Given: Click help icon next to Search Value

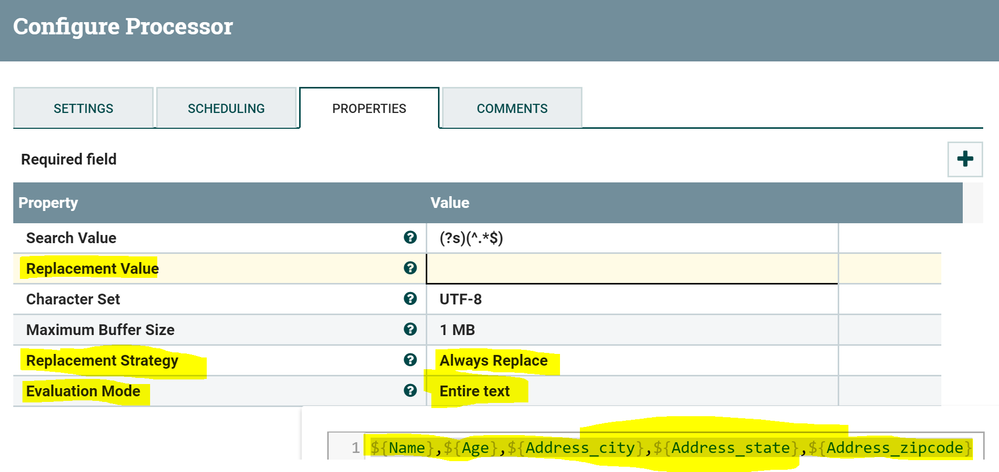Looking at the screenshot, I should tap(410, 238).
